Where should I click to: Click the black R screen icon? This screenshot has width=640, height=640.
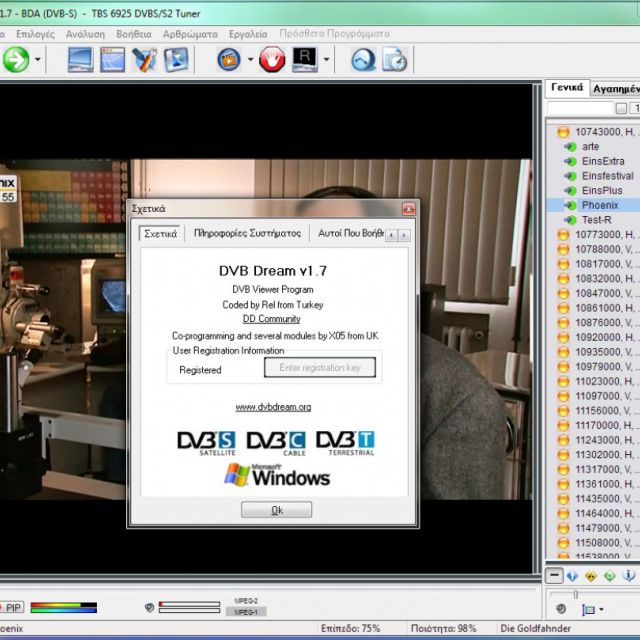304,60
